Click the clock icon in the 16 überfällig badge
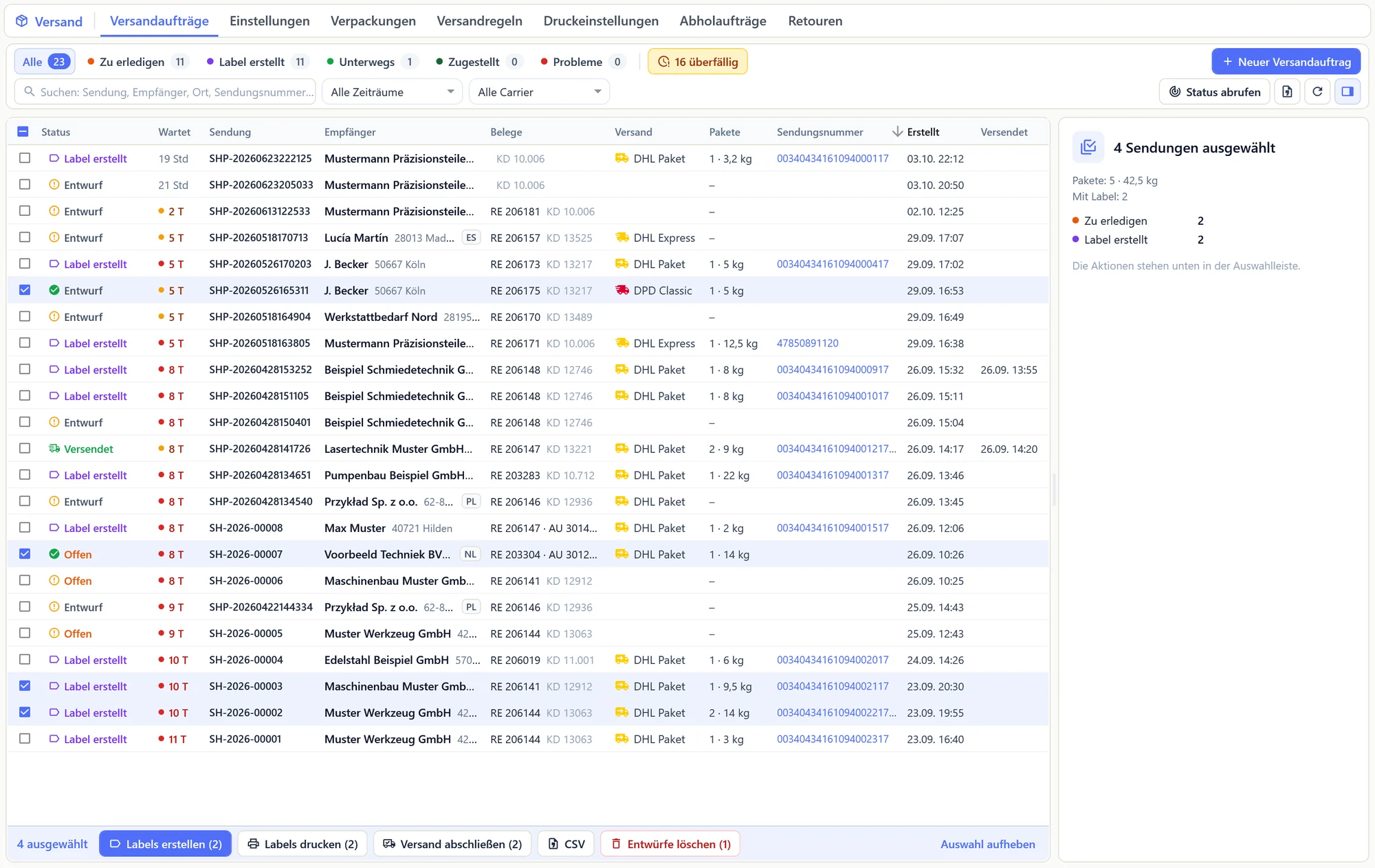The width and height of the screenshot is (1375, 868). pos(663,62)
